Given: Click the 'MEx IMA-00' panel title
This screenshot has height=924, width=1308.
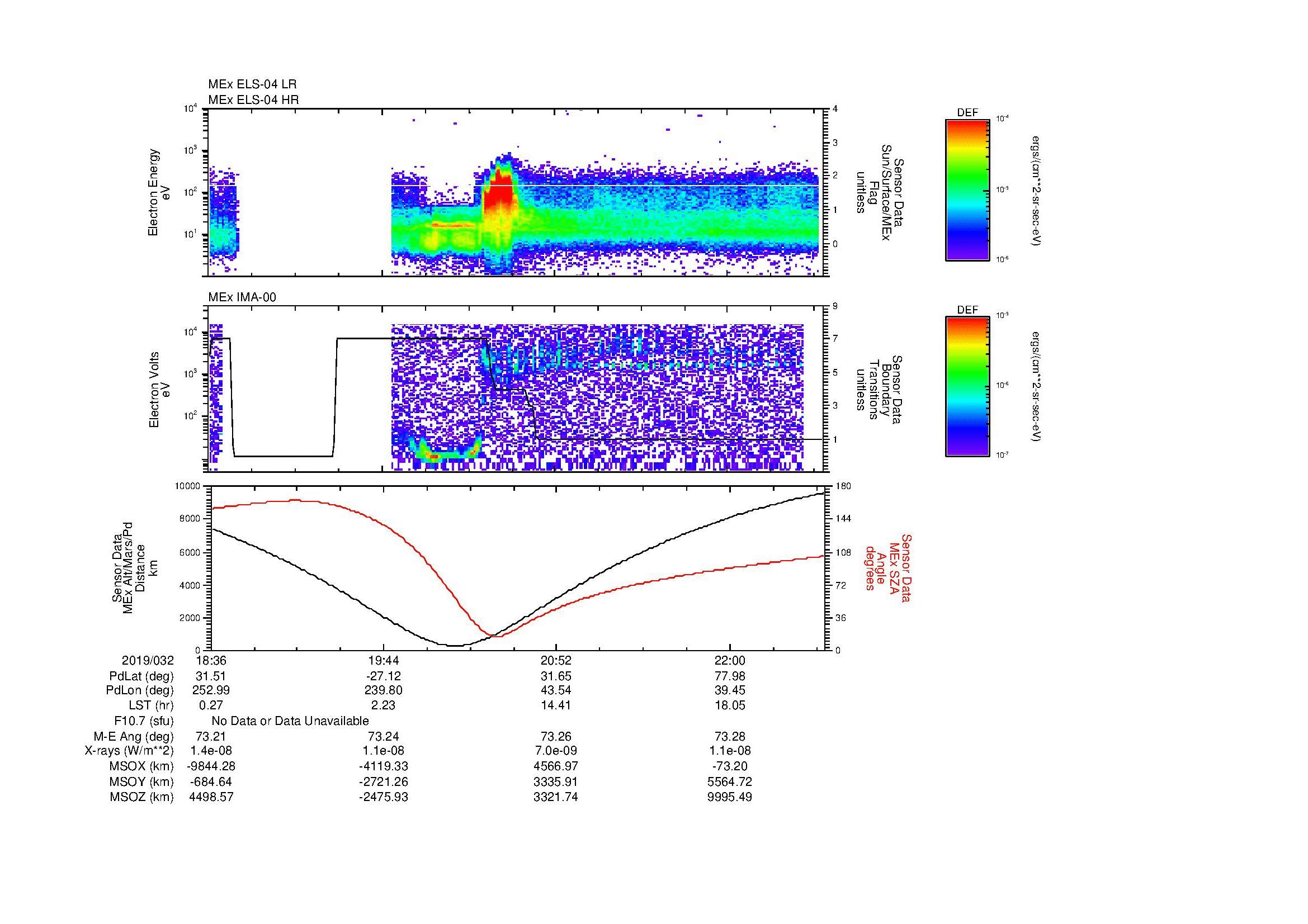Looking at the screenshot, I should pos(242,297).
